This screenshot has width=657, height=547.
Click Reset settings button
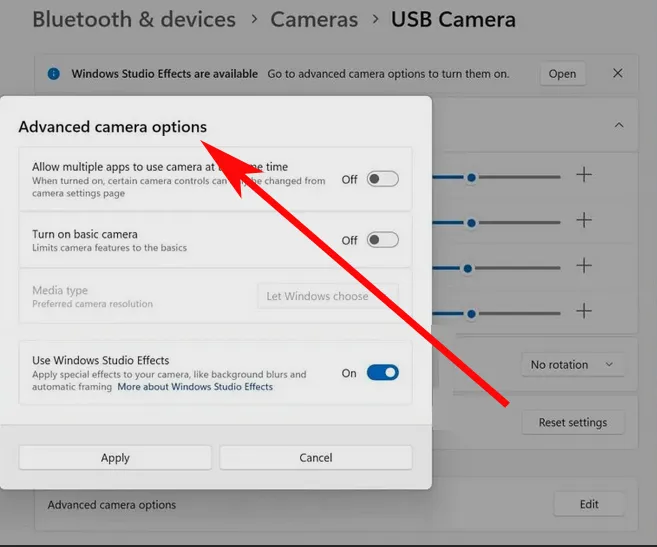click(573, 423)
